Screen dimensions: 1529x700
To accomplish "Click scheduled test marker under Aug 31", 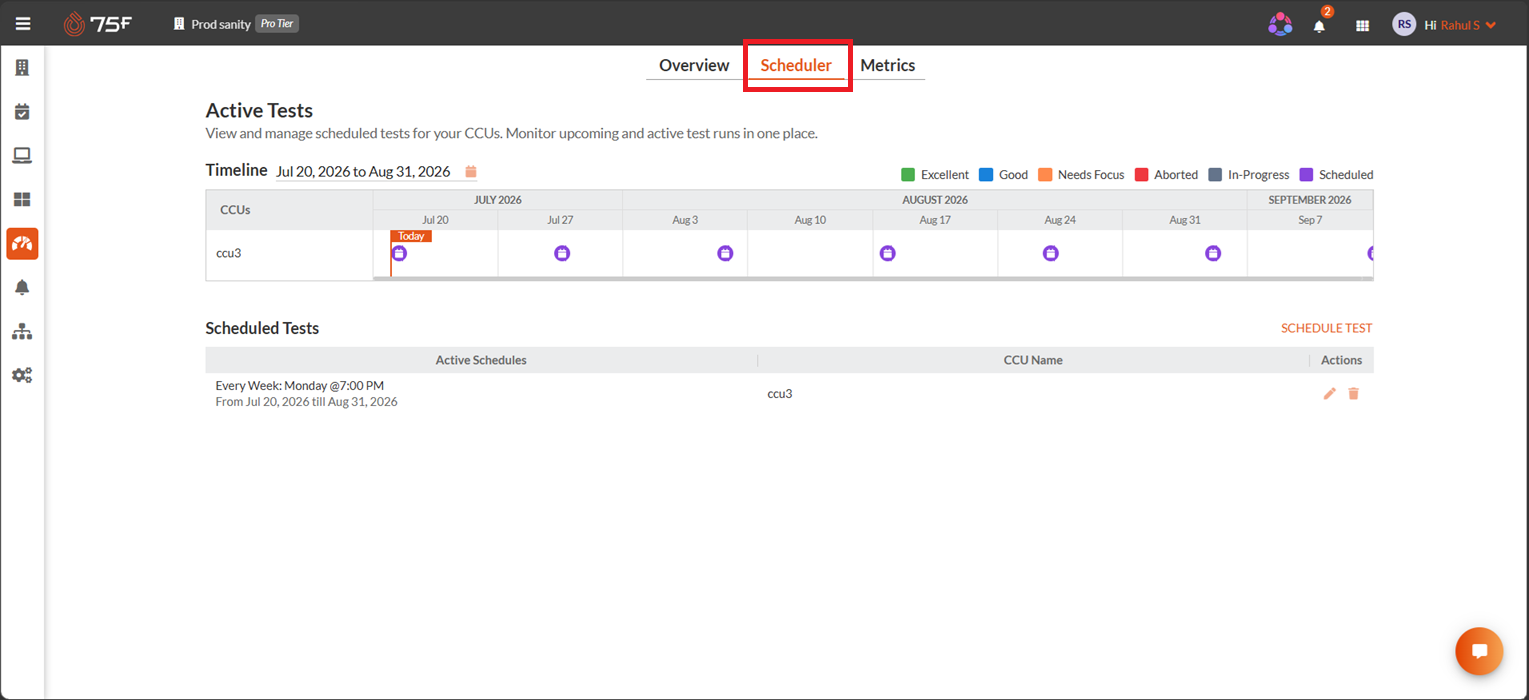I will click(x=1213, y=254).
